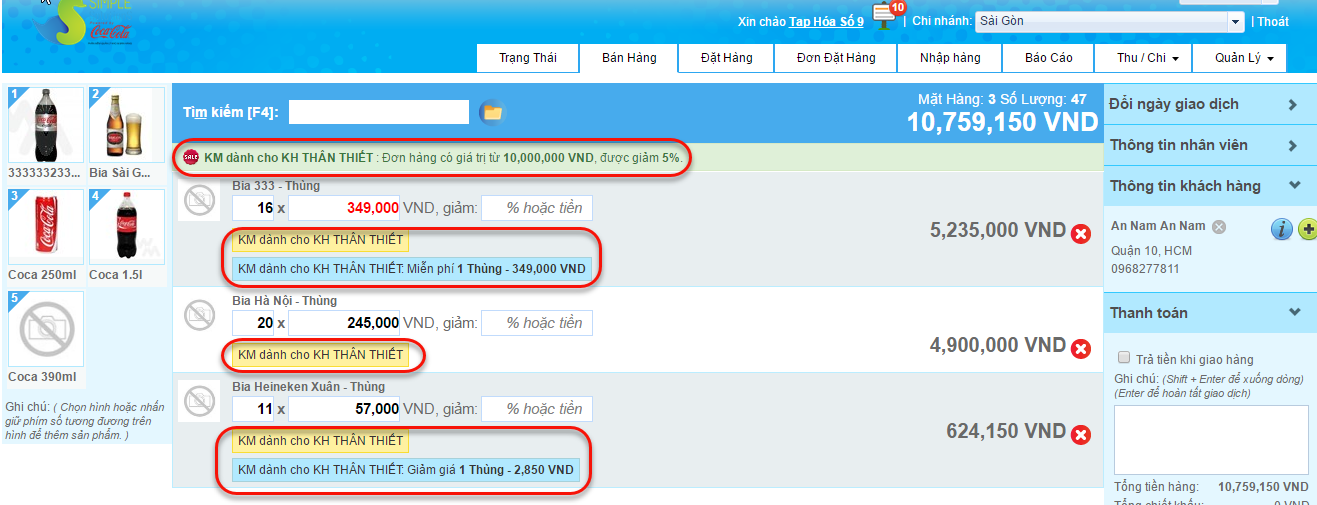Remove Bia 333 line with red X
This screenshot has width=1317, height=505.
tap(1081, 234)
